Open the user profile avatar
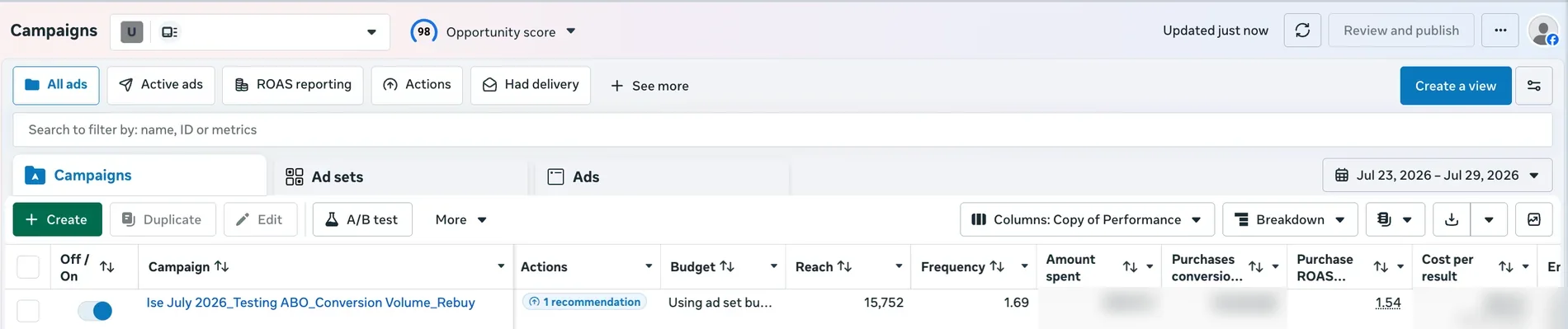The height and width of the screenshot is (329, 1568). pyautogui.click(x=1542, y=31)
